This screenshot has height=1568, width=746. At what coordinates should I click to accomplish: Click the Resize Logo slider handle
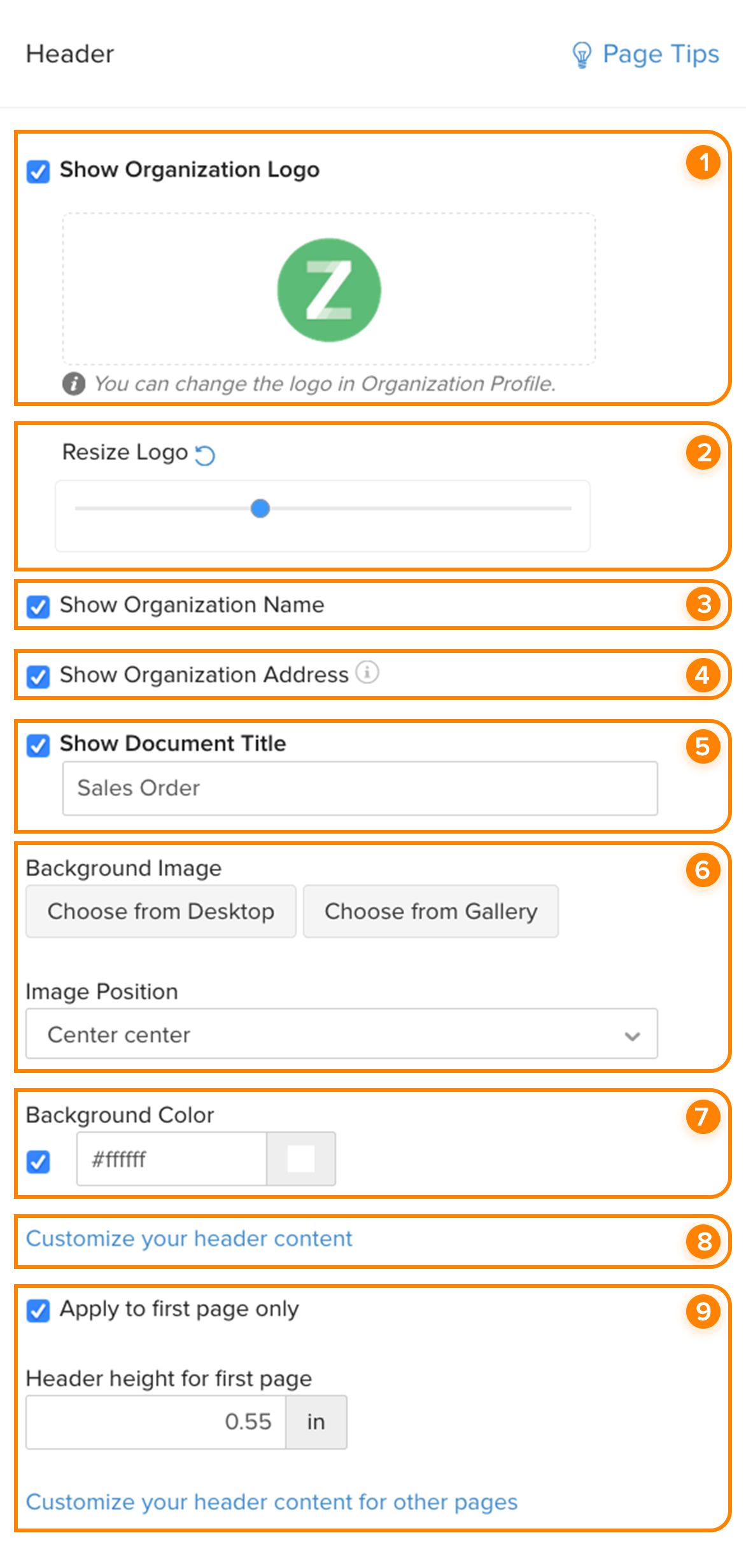coord(260,508)
